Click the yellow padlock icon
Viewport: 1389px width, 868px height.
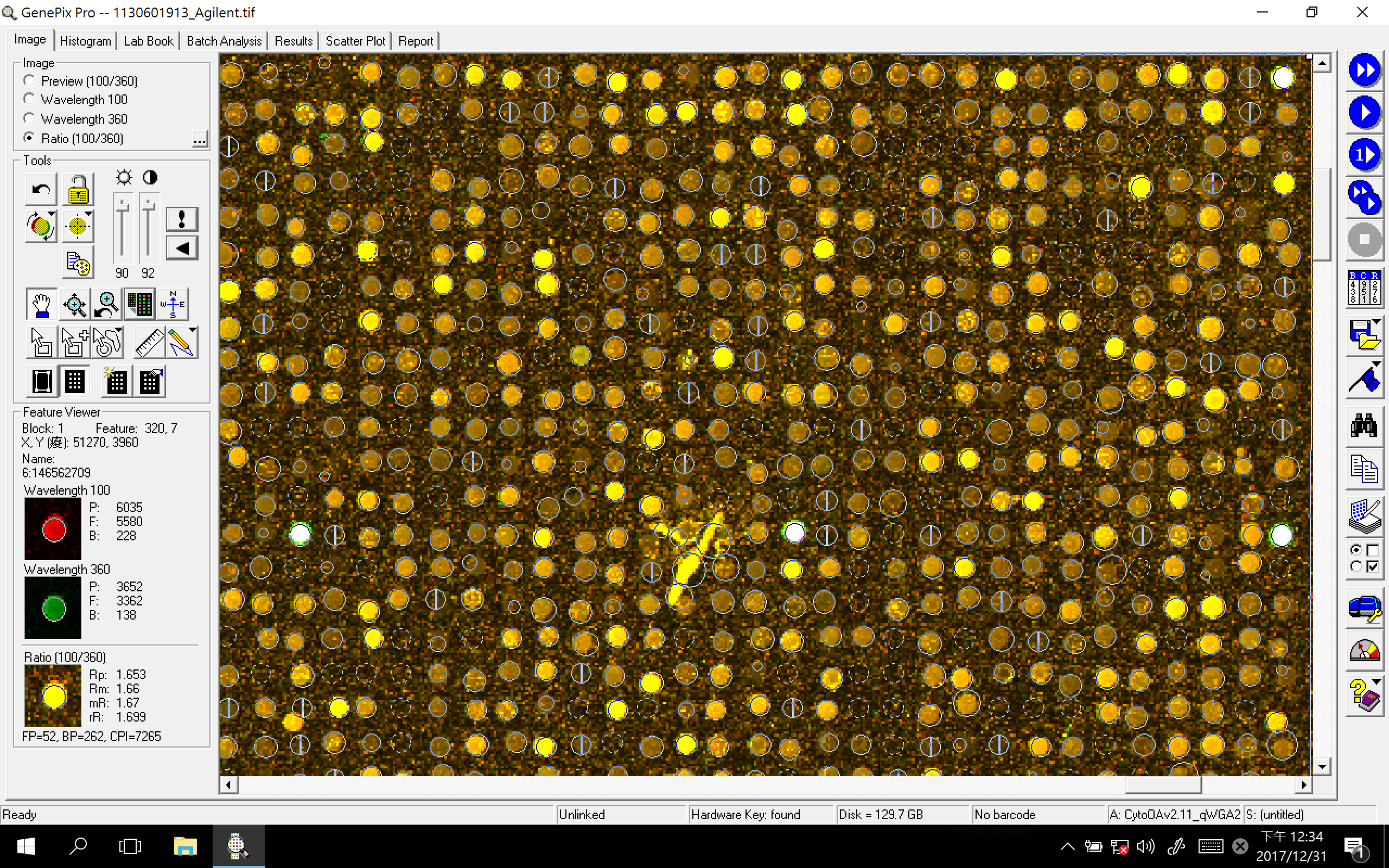click(x=78, y=189)
